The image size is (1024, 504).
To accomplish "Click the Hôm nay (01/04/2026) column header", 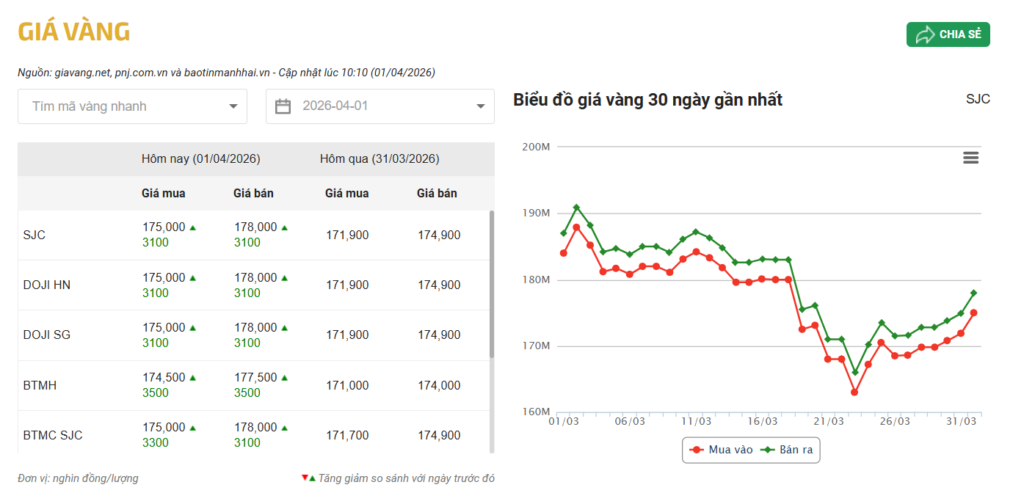I will (x=201, y=159).
